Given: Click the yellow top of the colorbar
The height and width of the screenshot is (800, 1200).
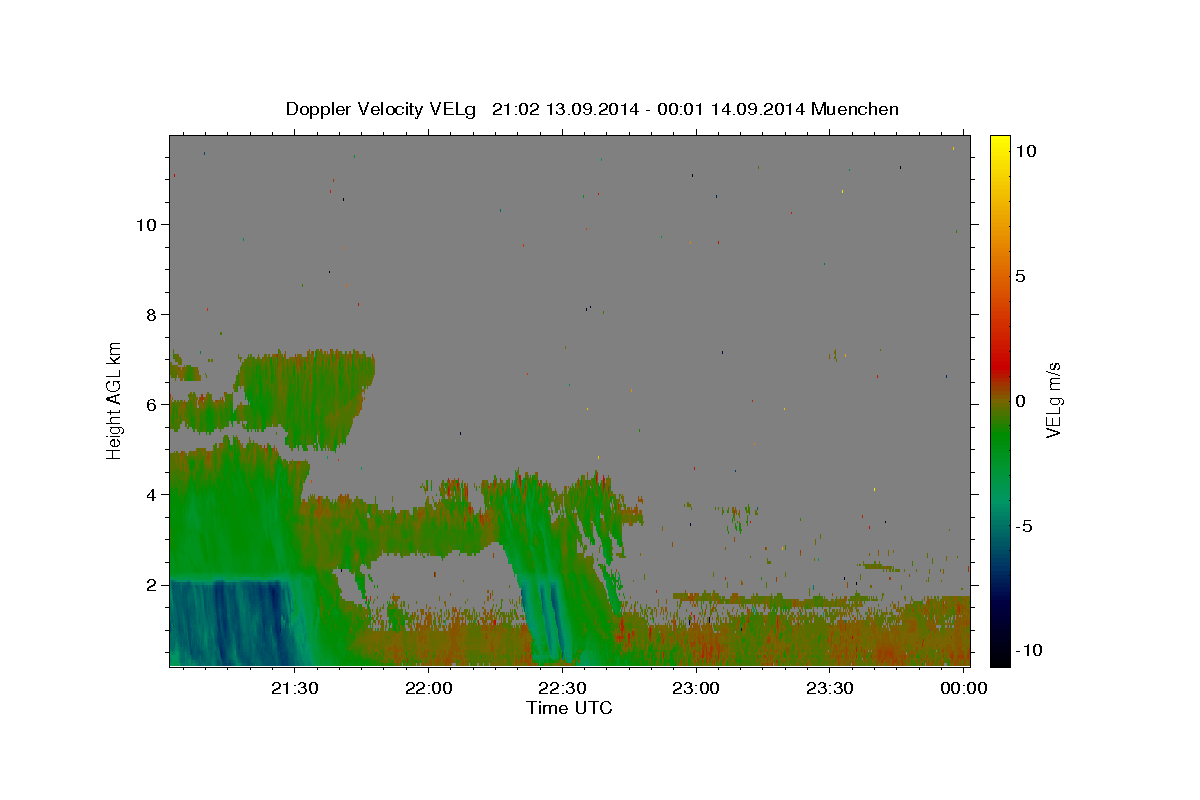Looking at the screenshot, I should click(1000, 143).
